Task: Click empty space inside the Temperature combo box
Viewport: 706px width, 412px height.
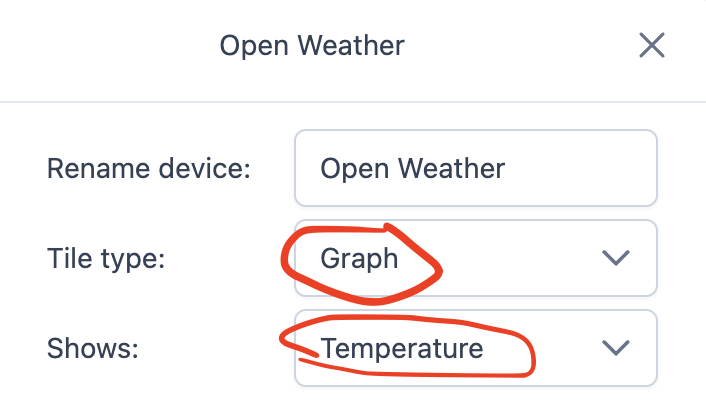Action: click(x=560, y=348)
